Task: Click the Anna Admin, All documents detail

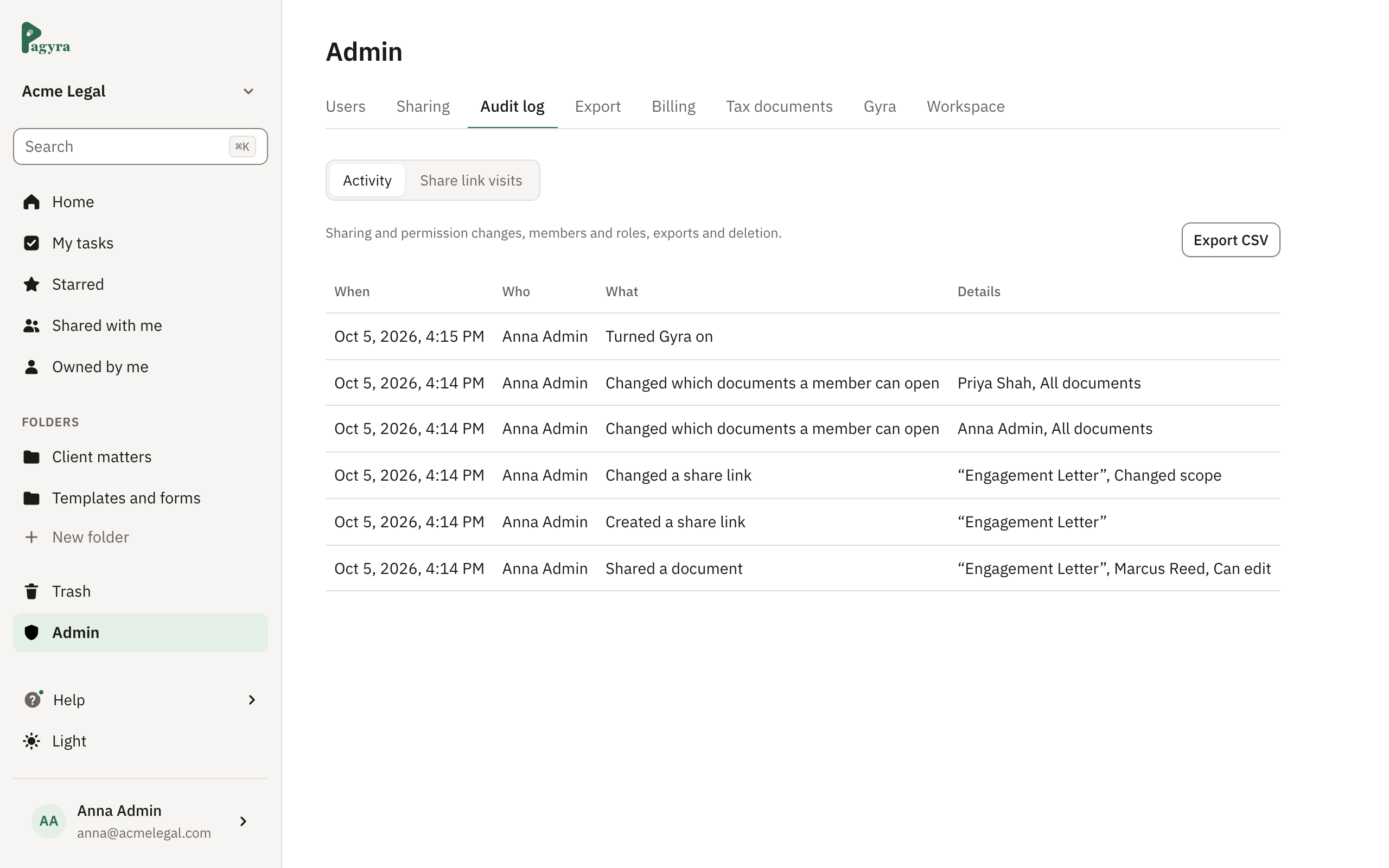Action: click(1054, 429)
